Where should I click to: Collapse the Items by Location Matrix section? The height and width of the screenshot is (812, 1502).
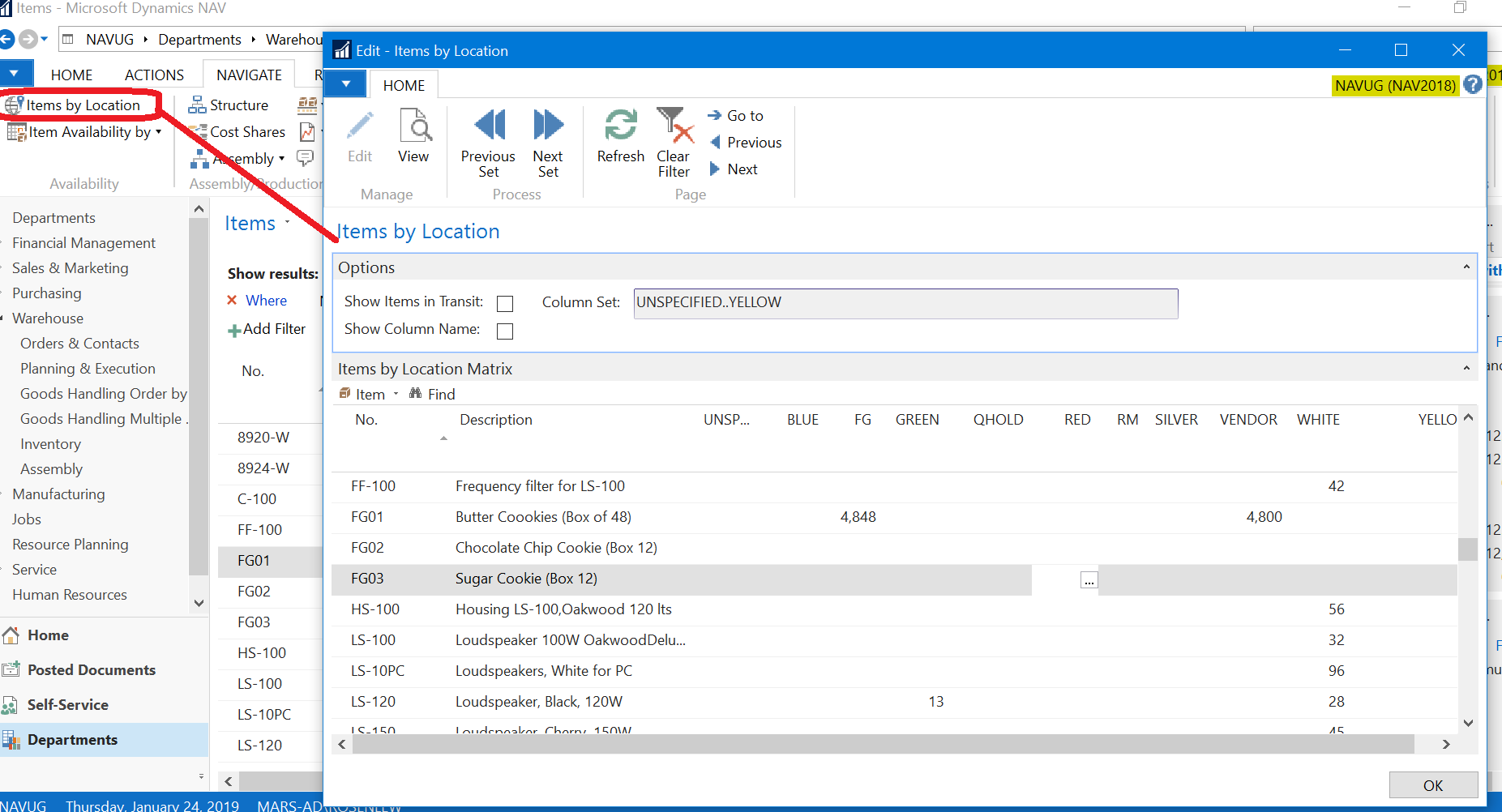click(x=1466, y=369)
